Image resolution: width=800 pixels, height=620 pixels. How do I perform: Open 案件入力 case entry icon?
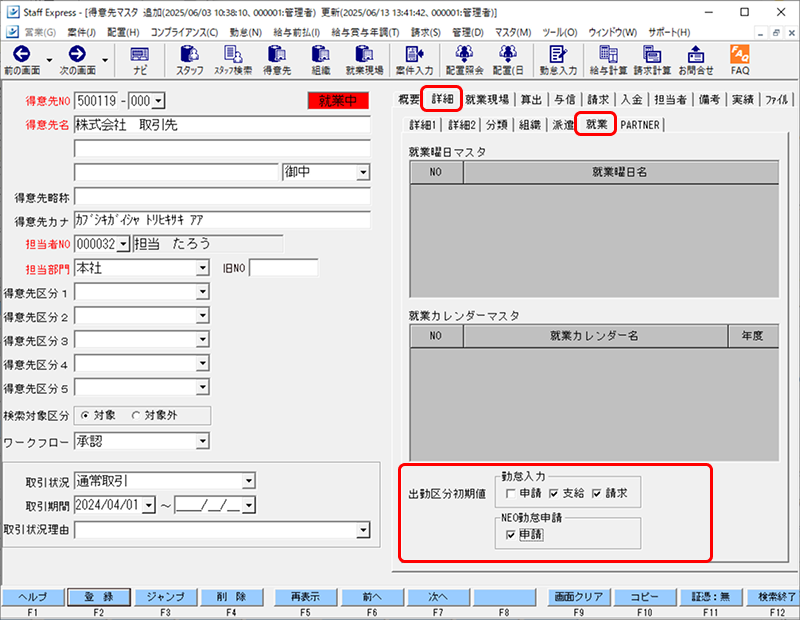[414, 60]
